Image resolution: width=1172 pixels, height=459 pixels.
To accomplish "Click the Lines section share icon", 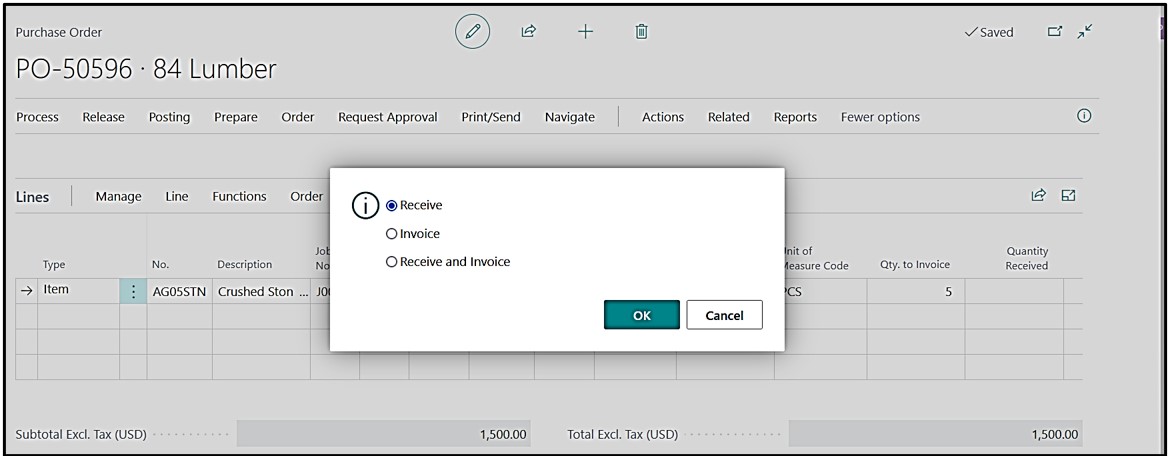I will (x=1039, y=196).
